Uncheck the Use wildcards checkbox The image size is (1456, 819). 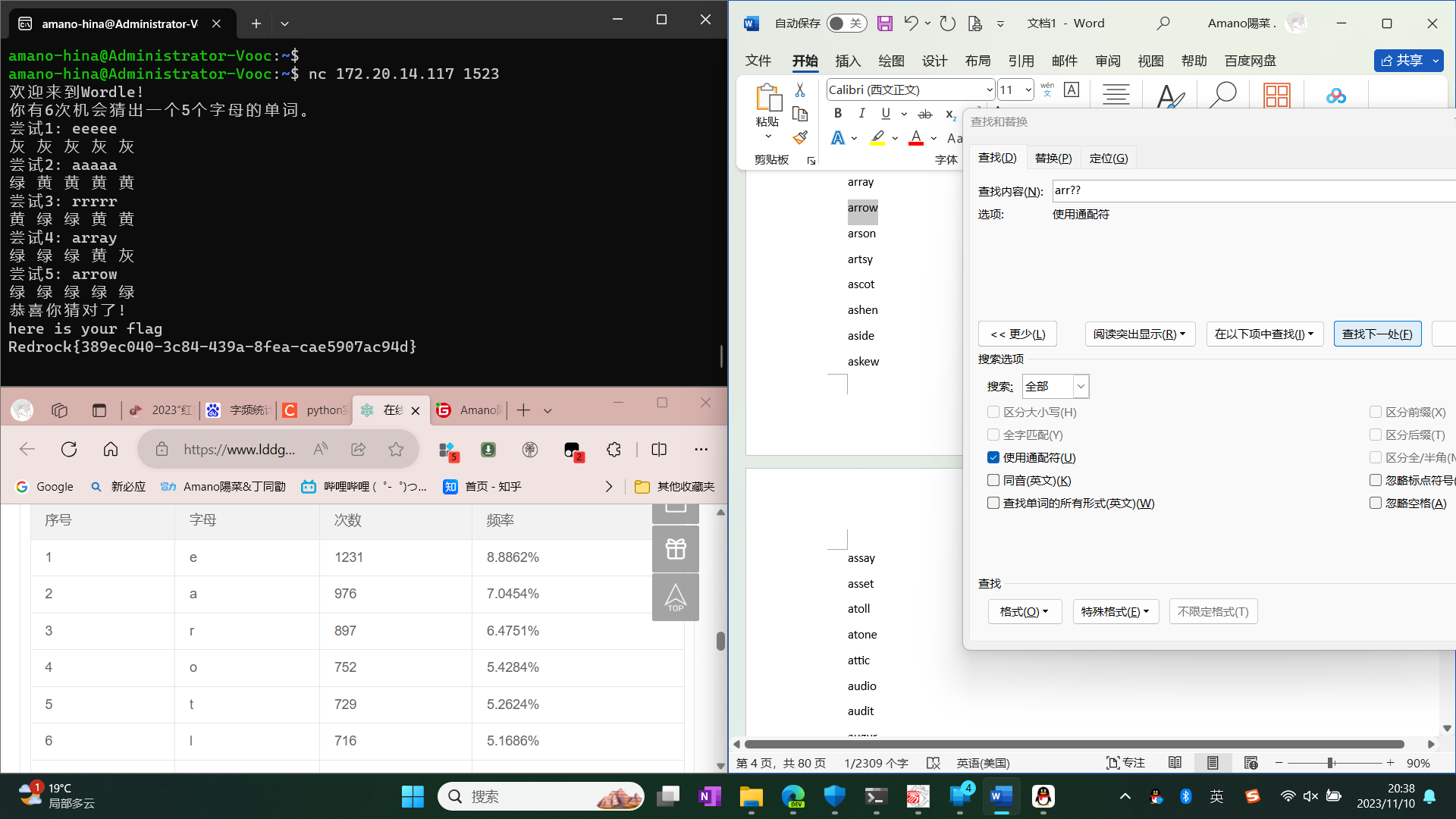point(993,458)
